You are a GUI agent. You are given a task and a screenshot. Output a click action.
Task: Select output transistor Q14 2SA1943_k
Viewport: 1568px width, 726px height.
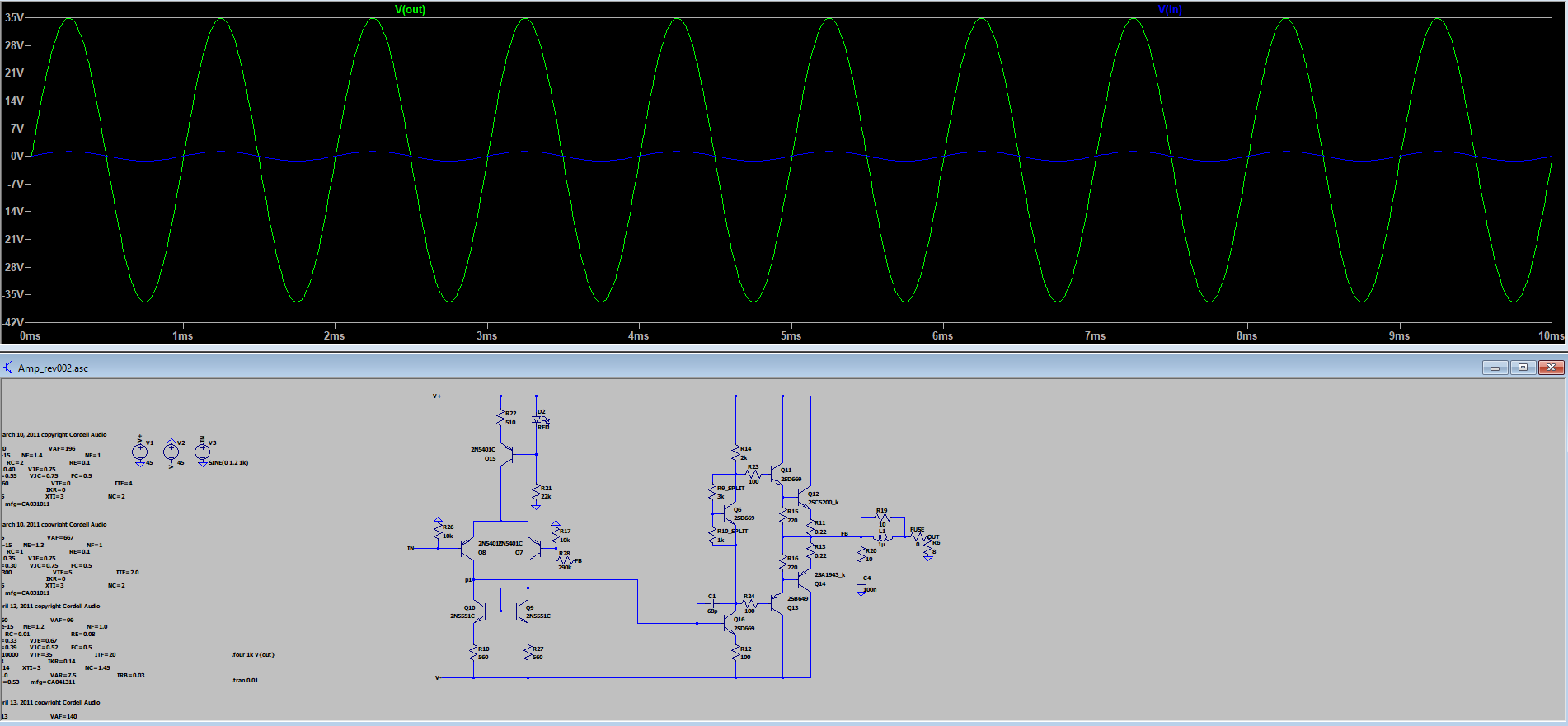tap(804, 578)
